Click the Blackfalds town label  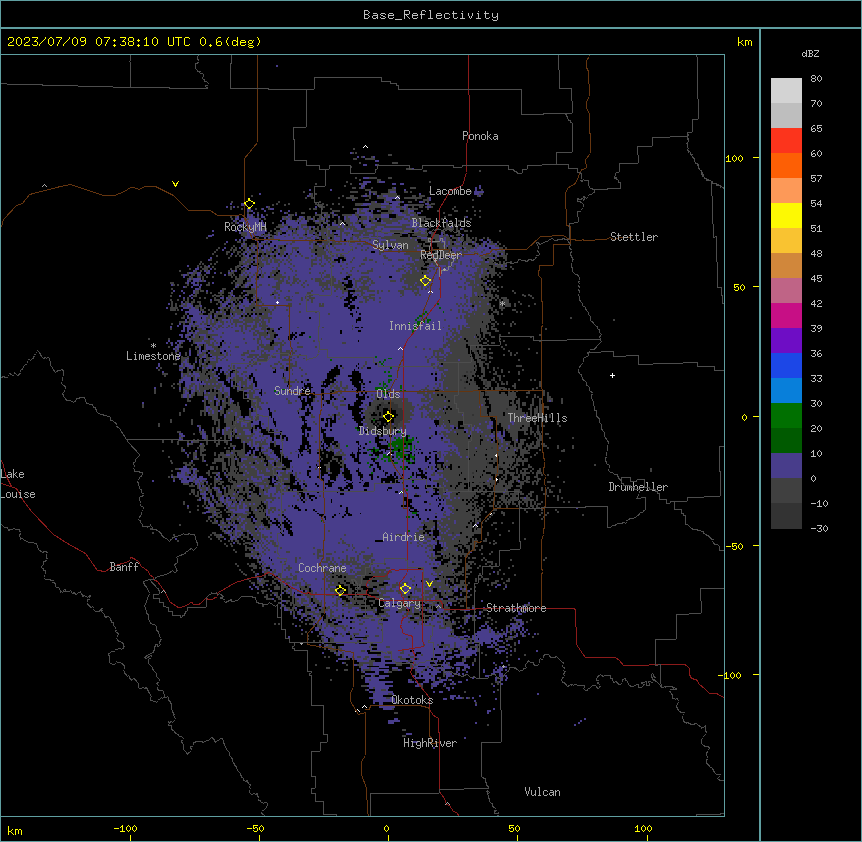[441, 223]
